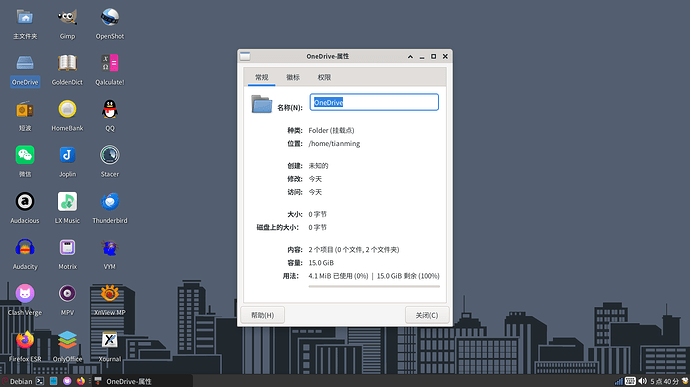Open the 短波 radio desktop icon
Screen dimensions: 690x387
point(25,110)
